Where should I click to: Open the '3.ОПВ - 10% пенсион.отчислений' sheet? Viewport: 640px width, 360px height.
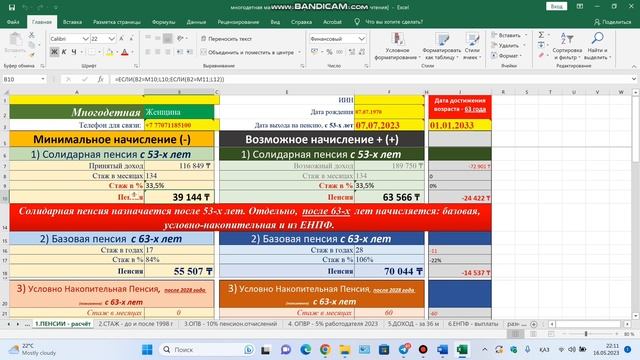click(x=230, y=324)
